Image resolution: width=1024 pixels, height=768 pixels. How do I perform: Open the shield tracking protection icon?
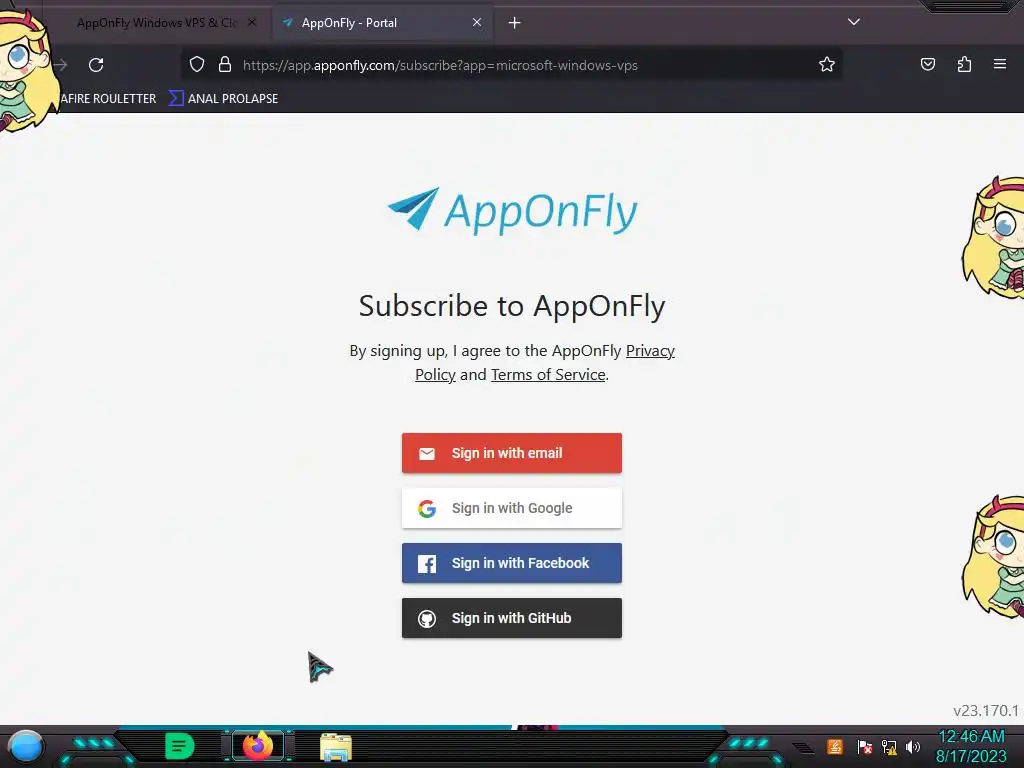click(197, 65)
